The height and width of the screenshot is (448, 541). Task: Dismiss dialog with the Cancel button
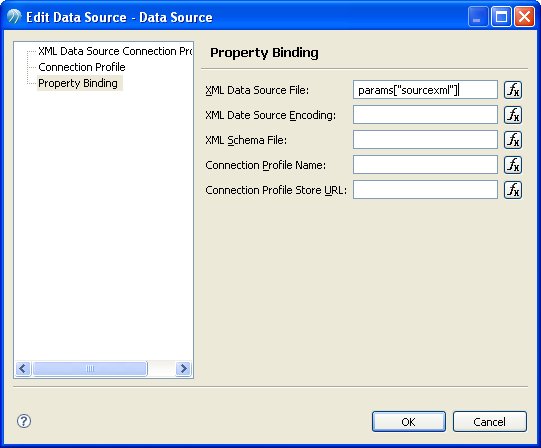point(490,421)
